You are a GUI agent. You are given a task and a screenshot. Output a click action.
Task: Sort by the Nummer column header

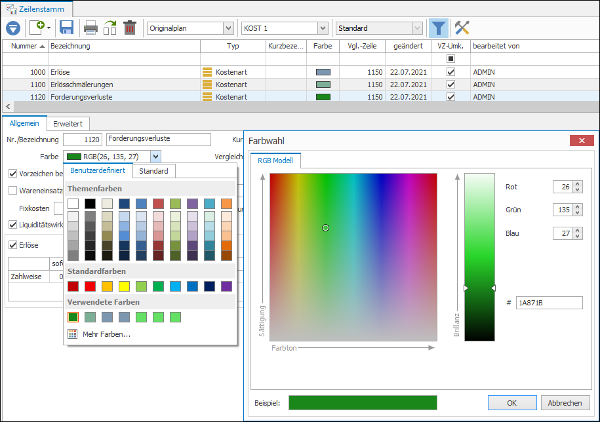[x=25, y=46]
